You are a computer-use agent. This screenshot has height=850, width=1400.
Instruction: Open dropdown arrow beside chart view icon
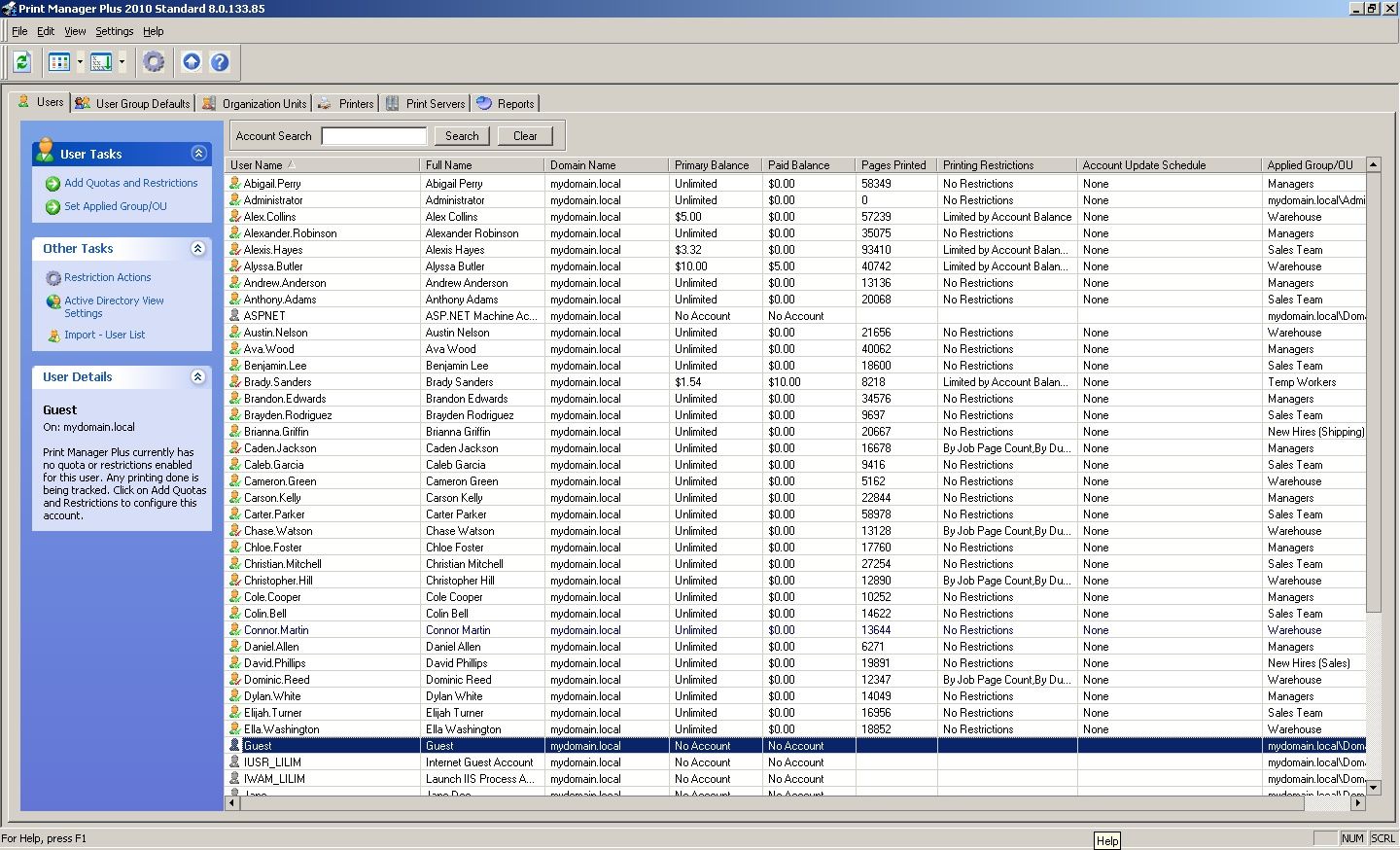tap(122, 62)
